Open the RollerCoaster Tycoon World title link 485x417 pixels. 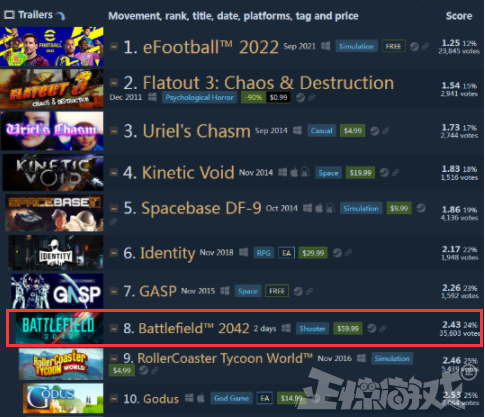[x=225, y=358]
